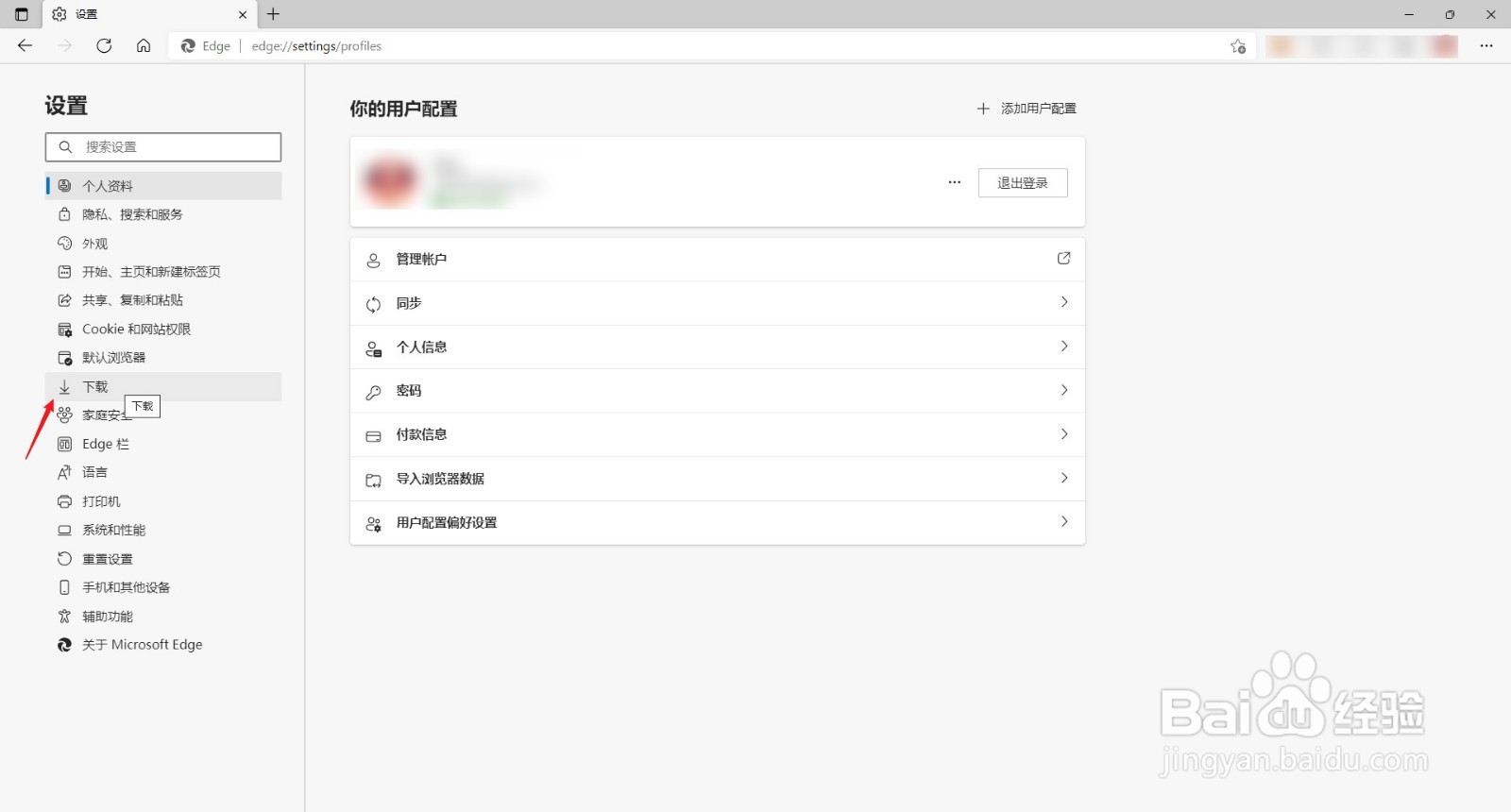Open external link icon for 管理帐户
The height and width of the screenshot is (812, 1511).
(1063, 259)
